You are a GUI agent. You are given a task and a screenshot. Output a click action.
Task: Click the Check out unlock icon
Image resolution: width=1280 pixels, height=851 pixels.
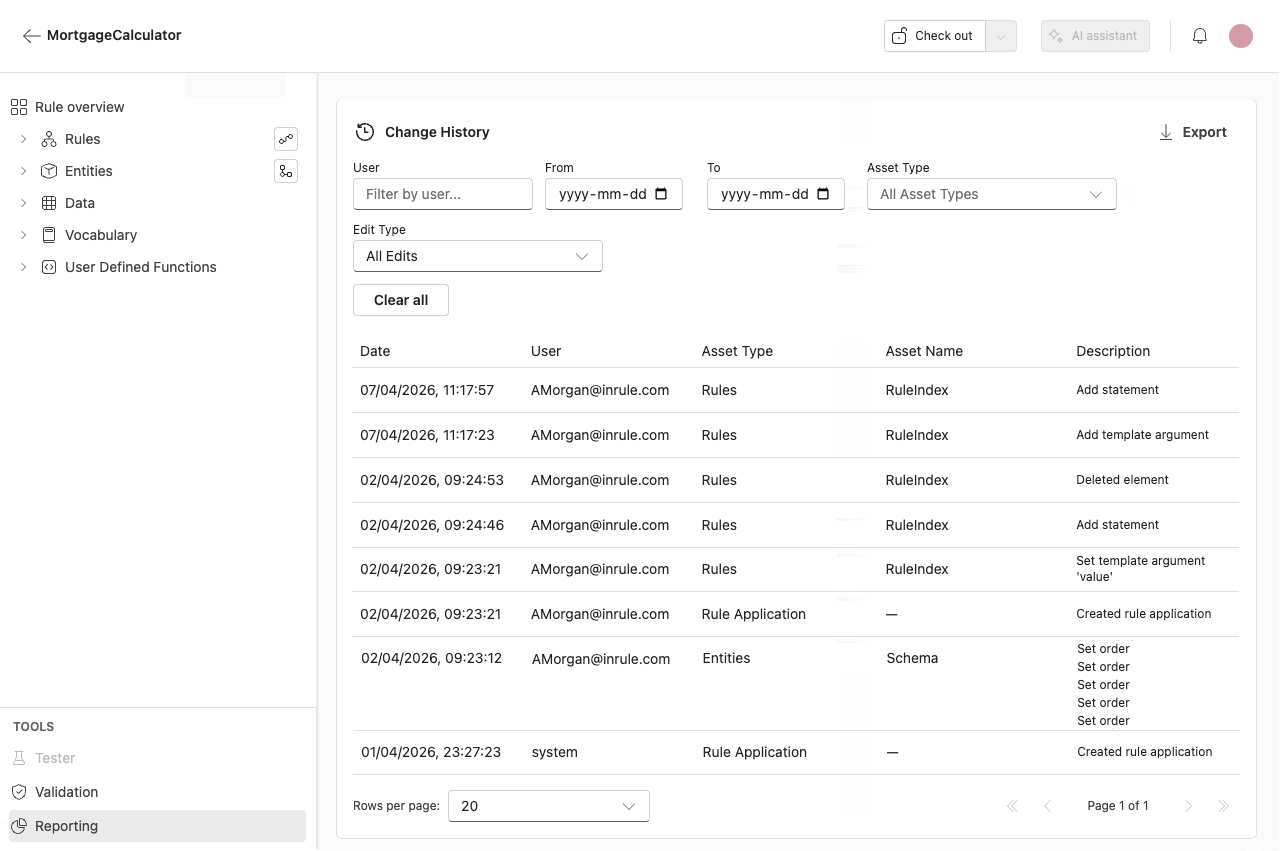click(x=899, y=36)
